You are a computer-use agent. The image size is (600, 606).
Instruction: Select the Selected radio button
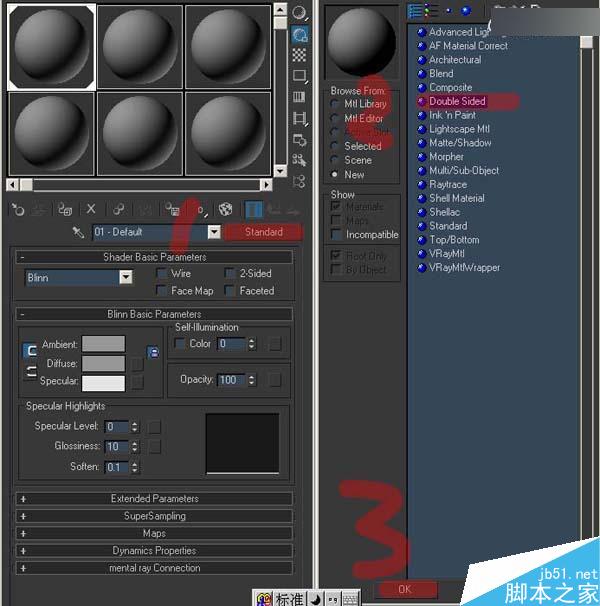[x=334, y=146]
